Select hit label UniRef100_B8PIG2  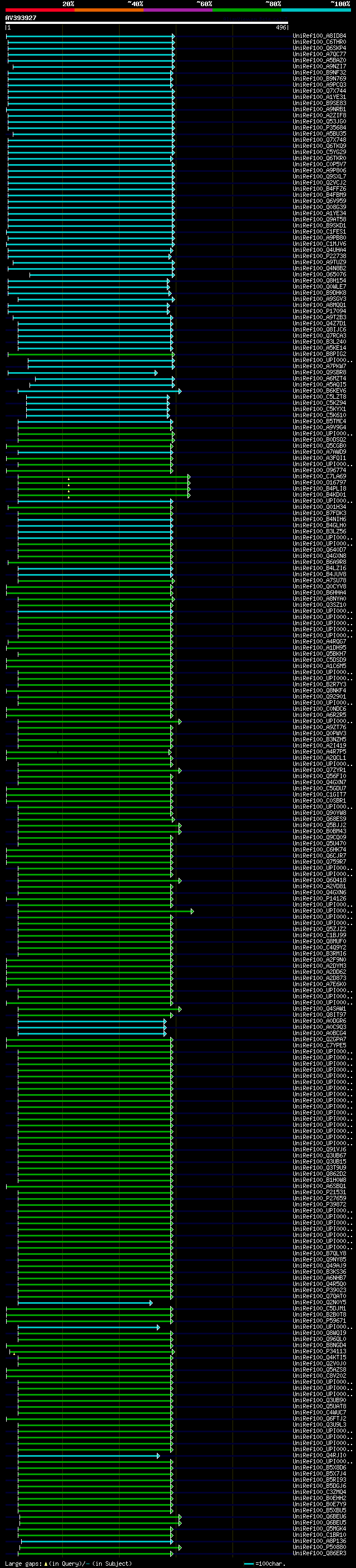tap(319, 354)
